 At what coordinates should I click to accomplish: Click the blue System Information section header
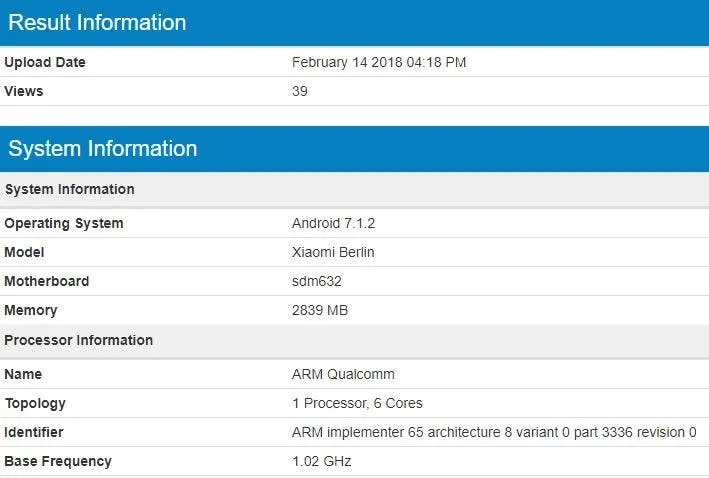(103, 149)
